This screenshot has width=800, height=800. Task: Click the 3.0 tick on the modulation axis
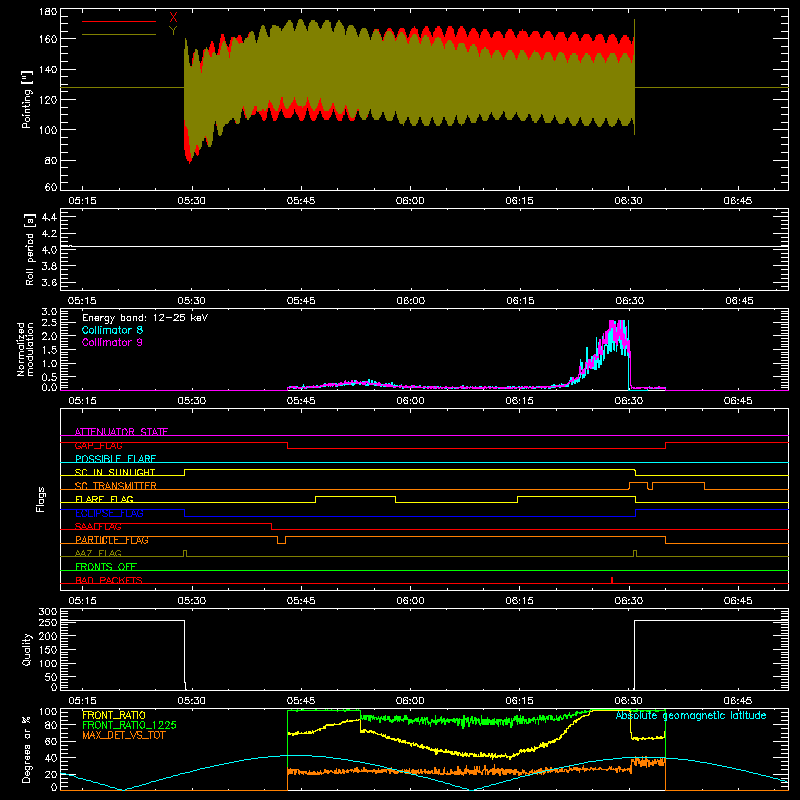(49, 311)
